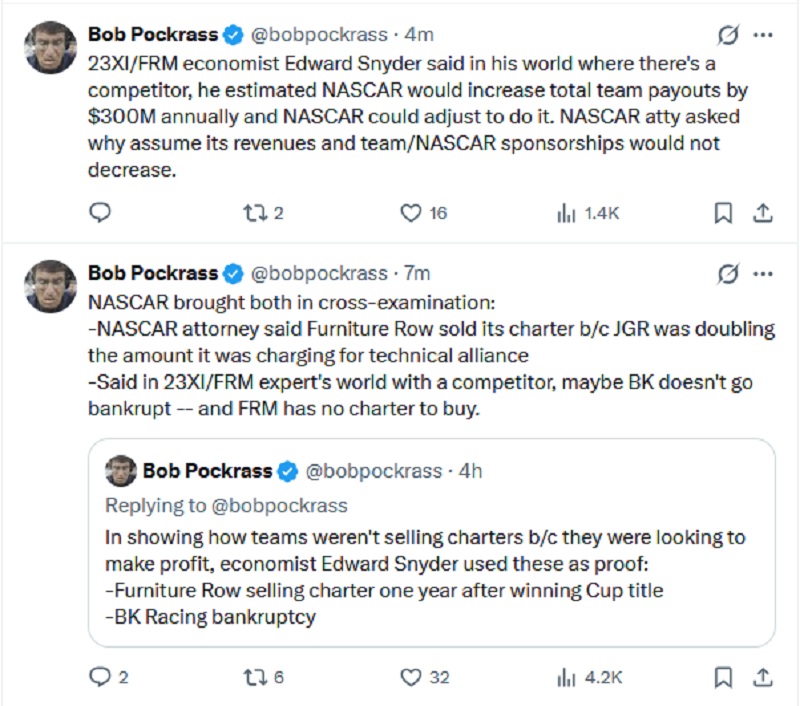Viewport: 800px width, 706px height.
Task: Bookmark the first tweet
Action: tap(723, 212)
